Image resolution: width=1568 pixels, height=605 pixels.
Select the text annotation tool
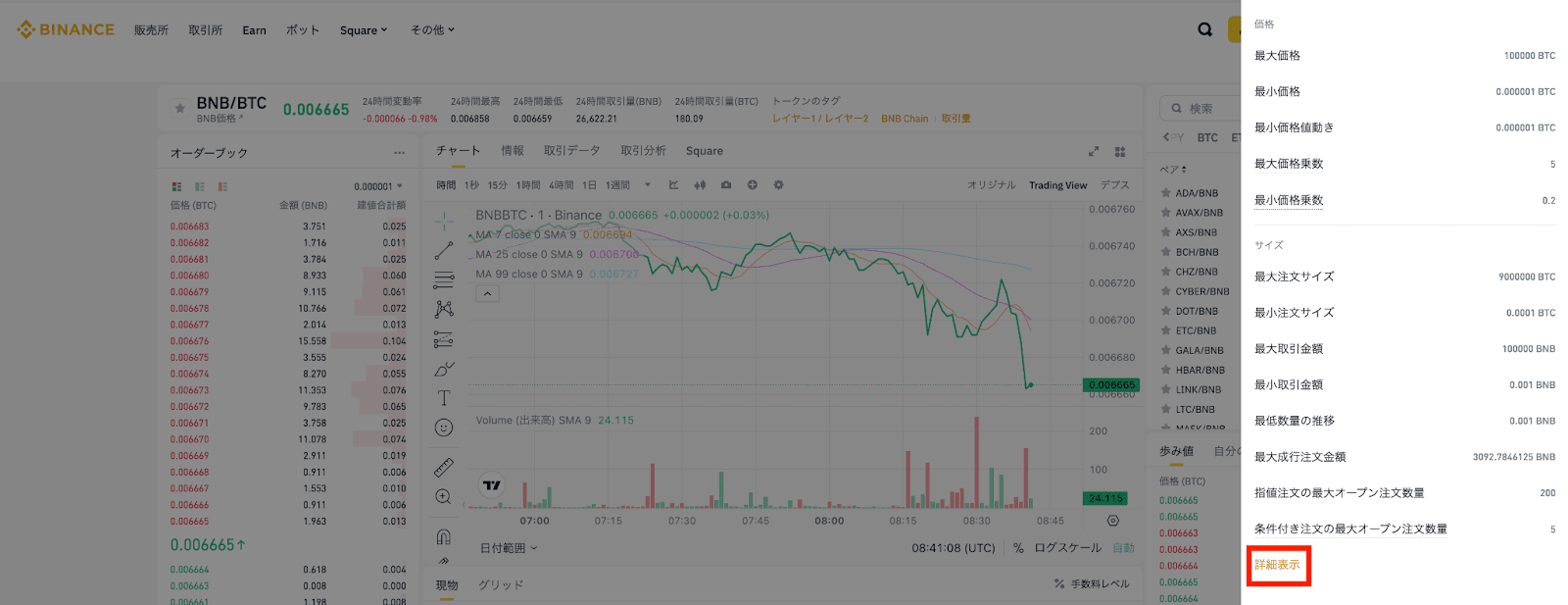click(444, 398)
